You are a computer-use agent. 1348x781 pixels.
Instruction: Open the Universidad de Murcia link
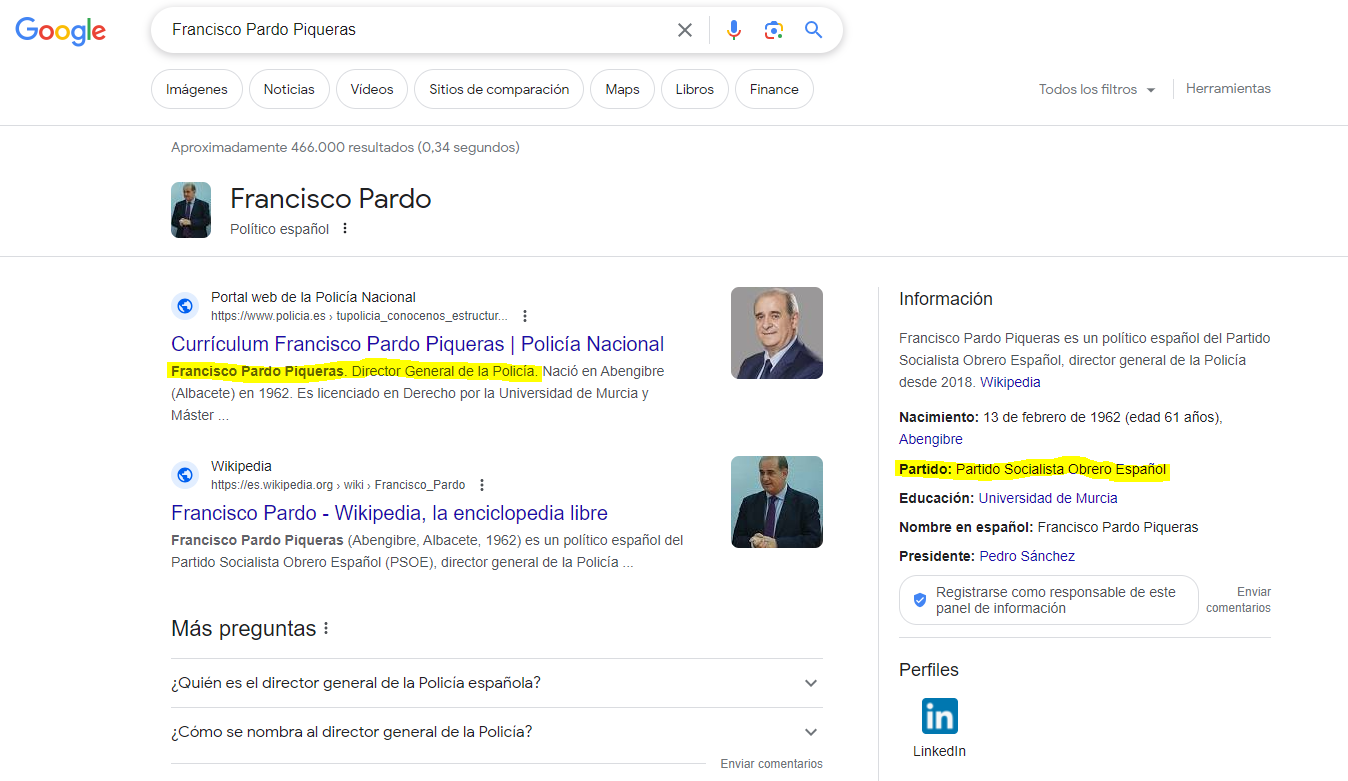coord(1048,498)
